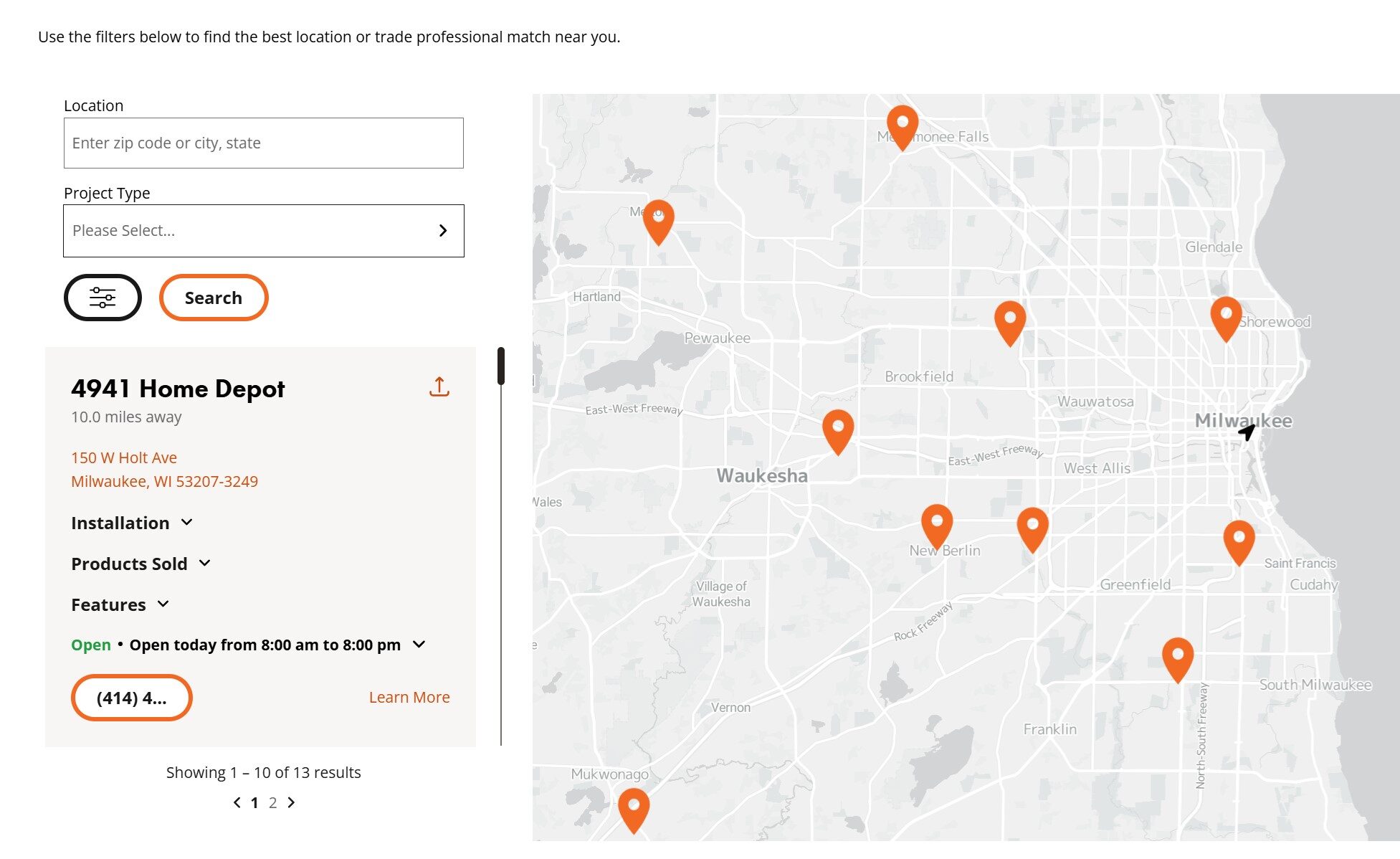Select results page 1
The width and height of the screenshot is (1400, 859).
(254, 803)
